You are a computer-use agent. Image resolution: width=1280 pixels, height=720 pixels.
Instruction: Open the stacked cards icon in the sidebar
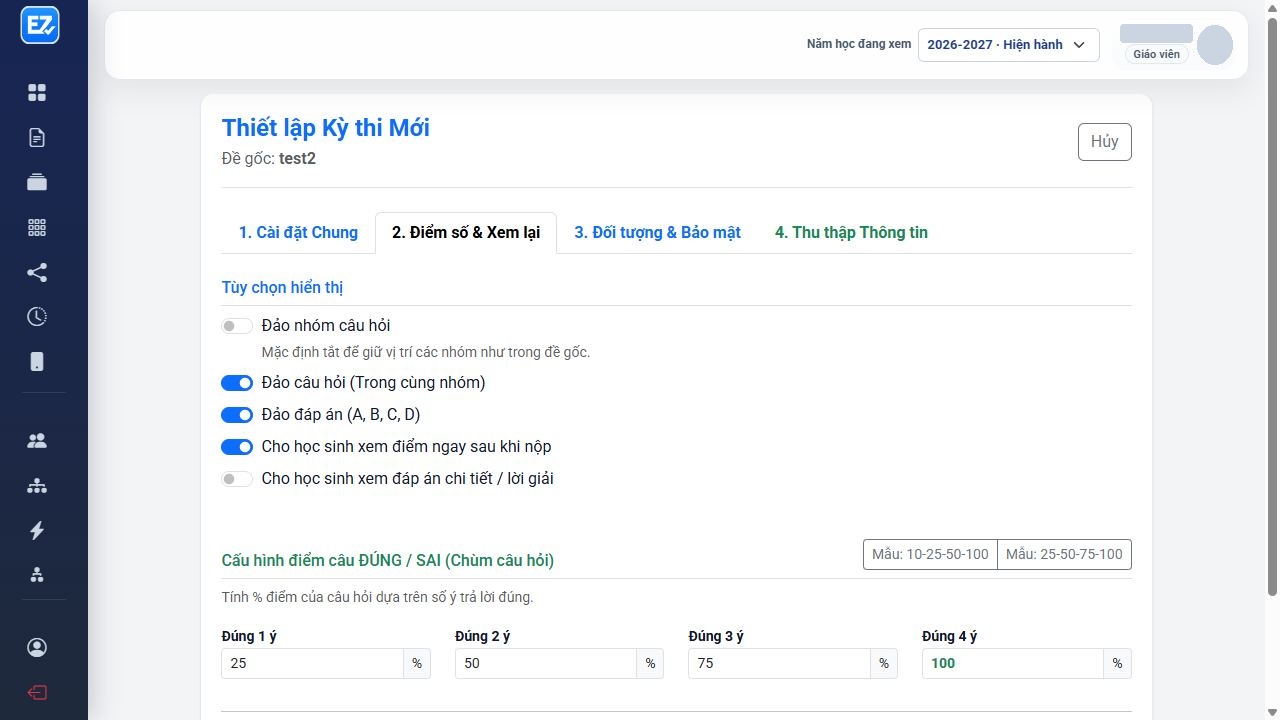tap(37, 182)
